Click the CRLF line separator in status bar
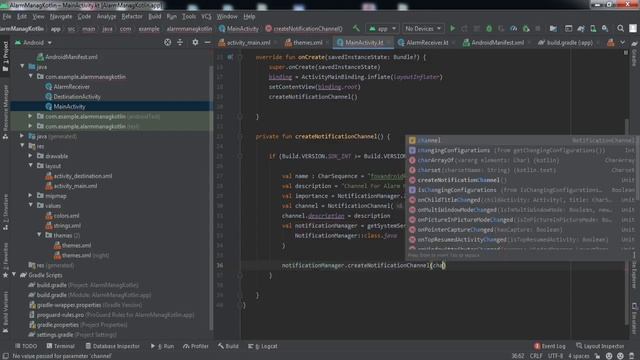Image resolution: width=640 pixels, height=360 pixels. point(536,356)
